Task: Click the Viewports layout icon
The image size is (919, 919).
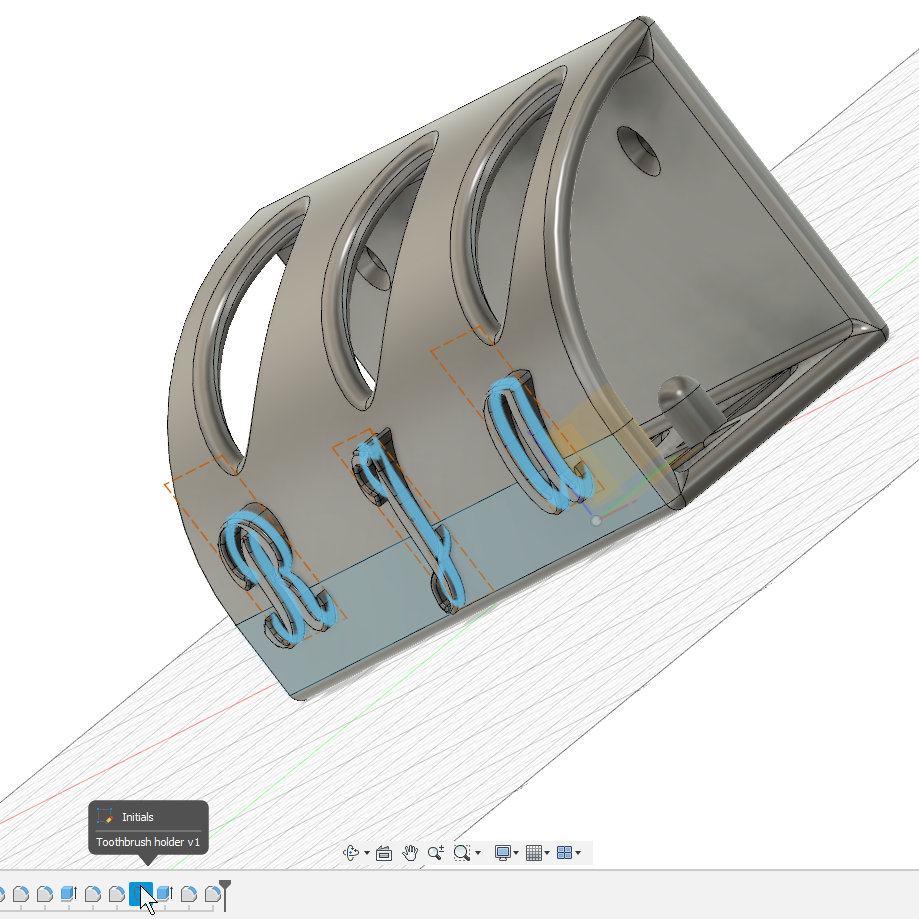Action: coord(564,853)
